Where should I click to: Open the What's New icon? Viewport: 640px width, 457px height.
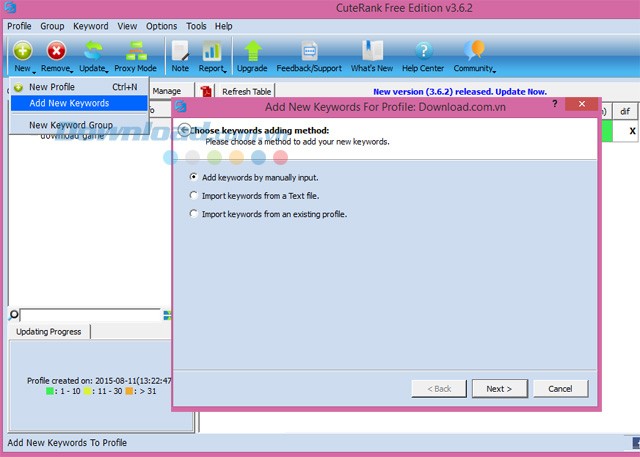[x=371, y=49]
